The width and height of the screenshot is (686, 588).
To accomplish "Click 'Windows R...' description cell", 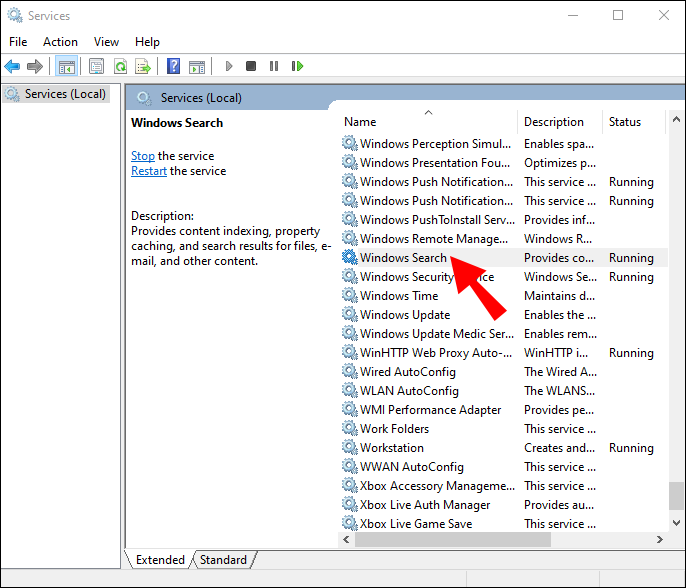I will click(x=558, y=238).
